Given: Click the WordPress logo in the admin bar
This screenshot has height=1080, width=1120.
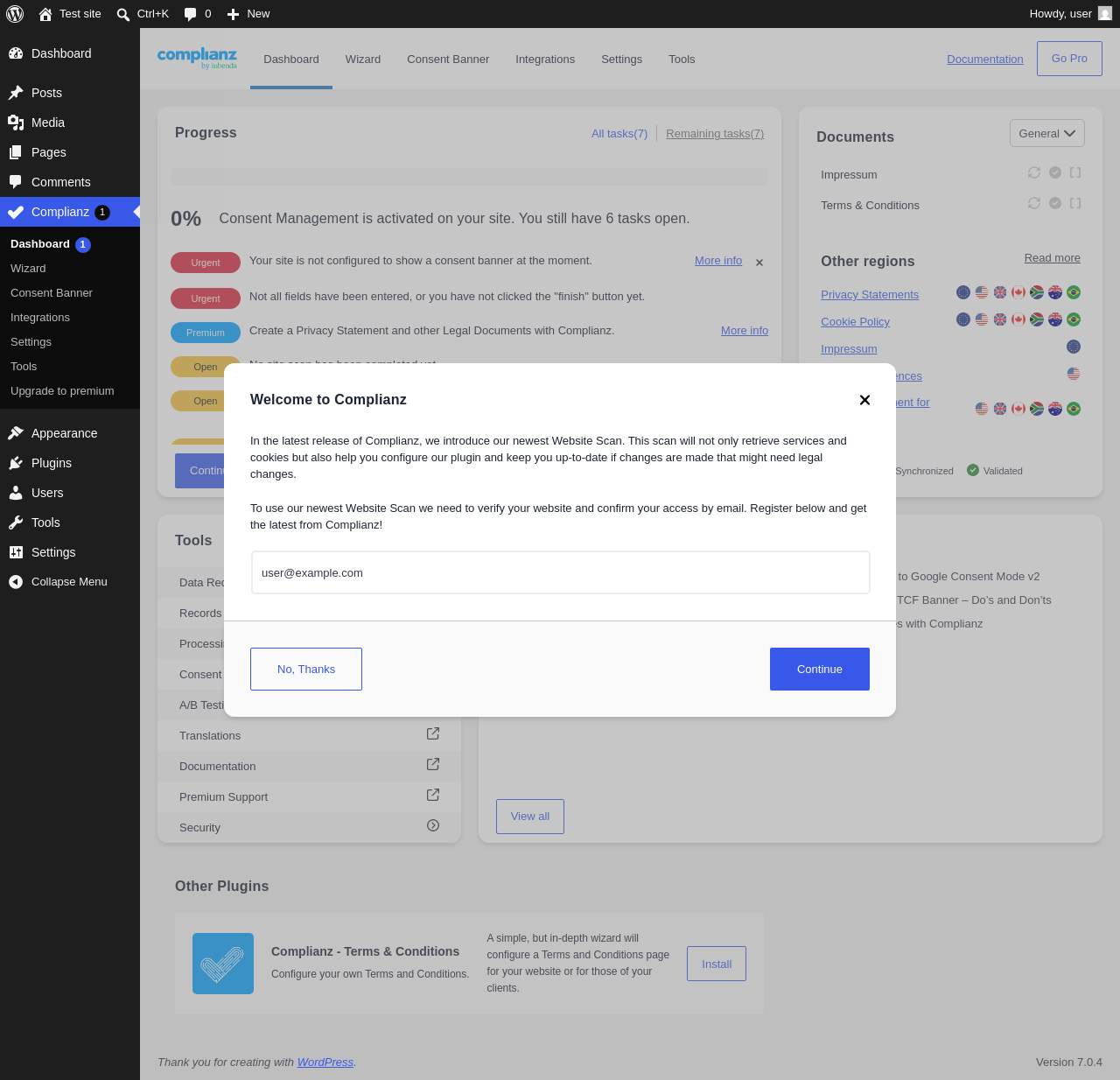Looking at the screenshot, I should click(x=15, y=14).
